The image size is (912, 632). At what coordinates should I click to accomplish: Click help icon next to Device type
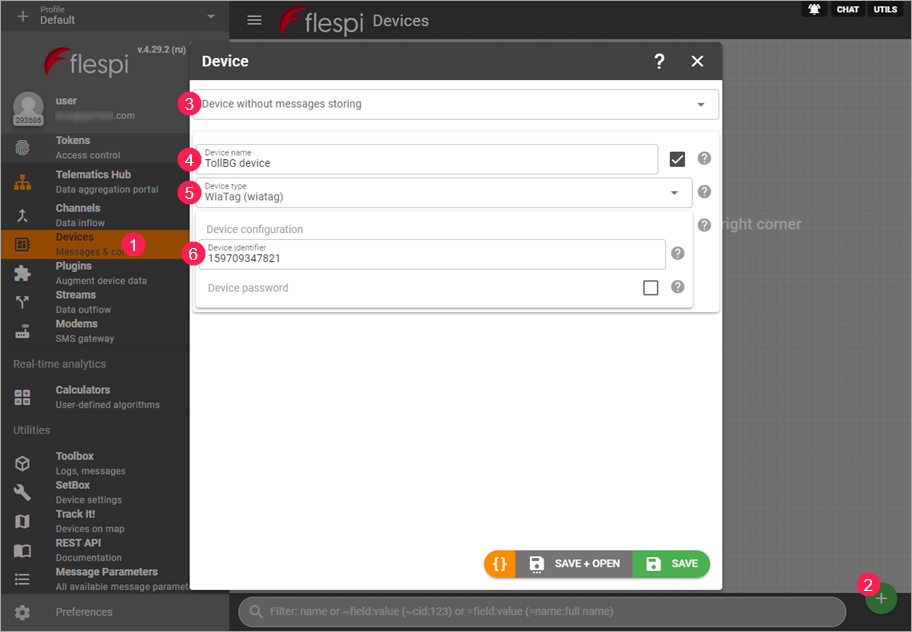coord(704,191)
